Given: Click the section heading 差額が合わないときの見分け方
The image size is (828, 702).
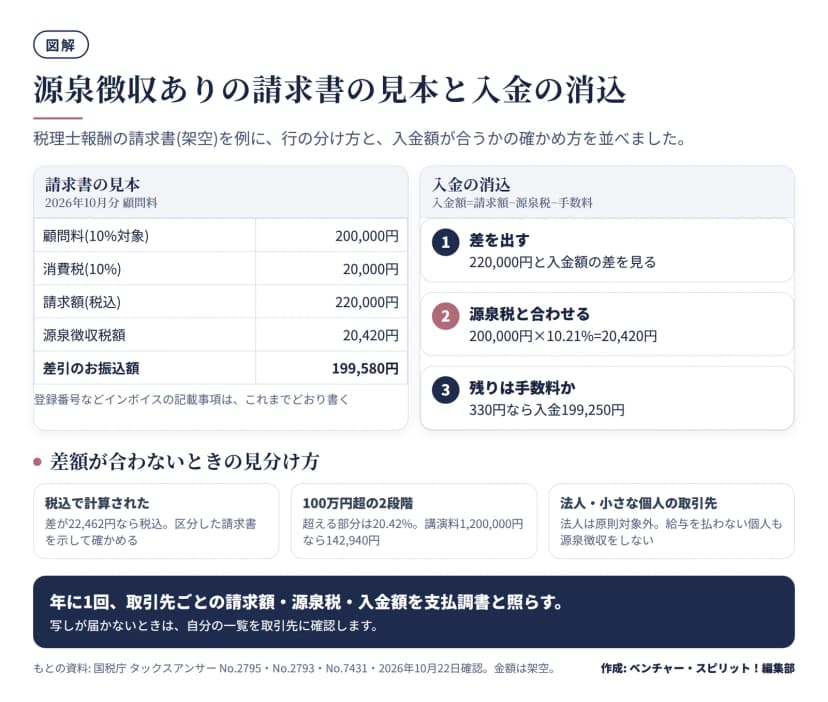Looking at the screenshot, I should tap(184, 461).
